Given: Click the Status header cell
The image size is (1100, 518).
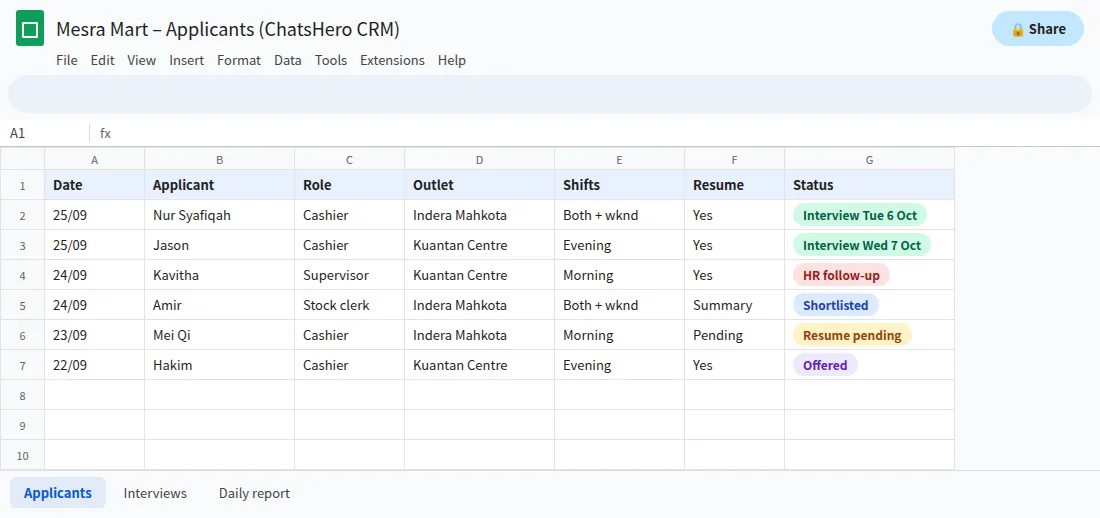Looking at the screenshot, I should (869, 185).
